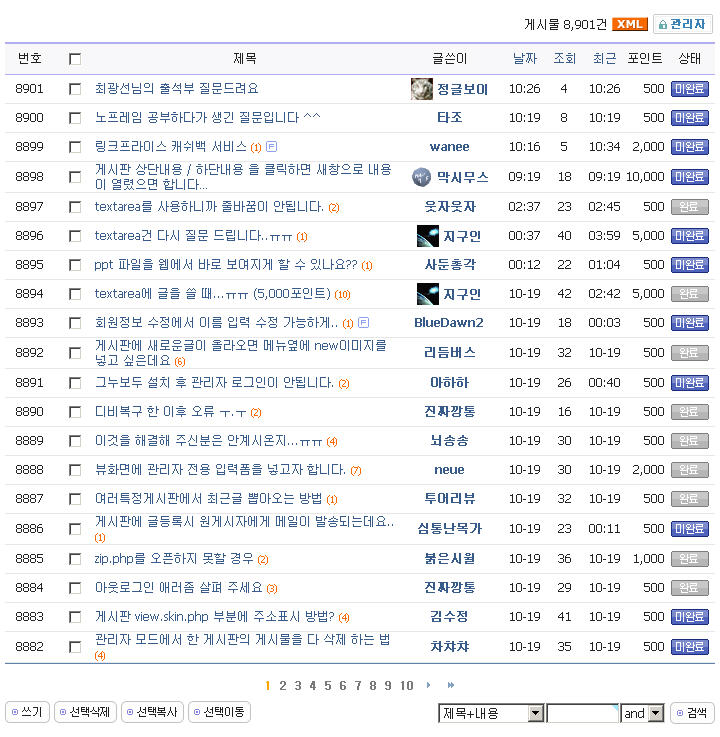Screen dimensions: 720x737
Task: Open post 'zip.php를 오픈하지 못할 경우'
Action: click(x=175, y=558)
